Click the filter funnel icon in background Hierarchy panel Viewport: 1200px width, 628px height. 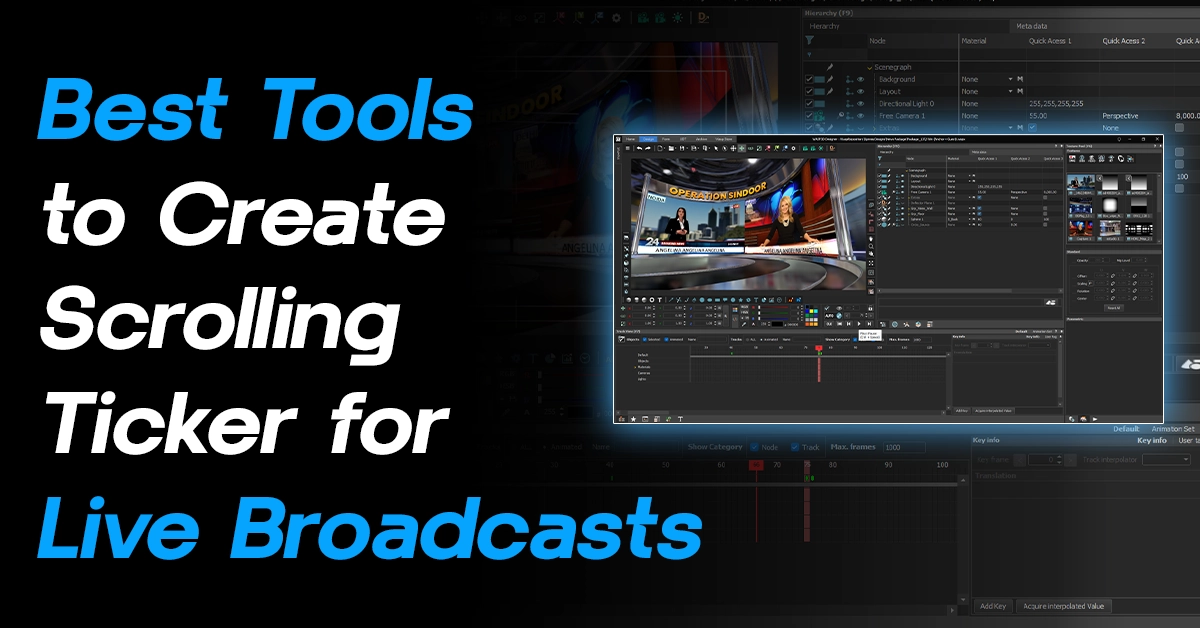(x=810, y=41)
